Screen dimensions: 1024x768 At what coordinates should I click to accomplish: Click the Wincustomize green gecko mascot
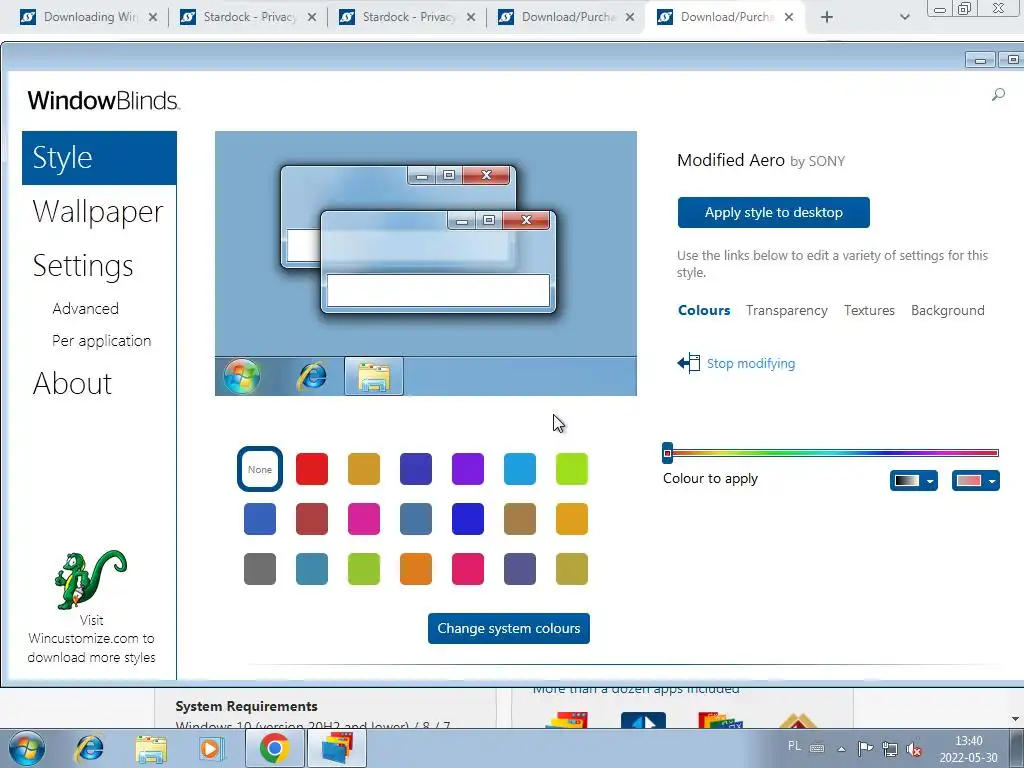(x=90, y=579)
